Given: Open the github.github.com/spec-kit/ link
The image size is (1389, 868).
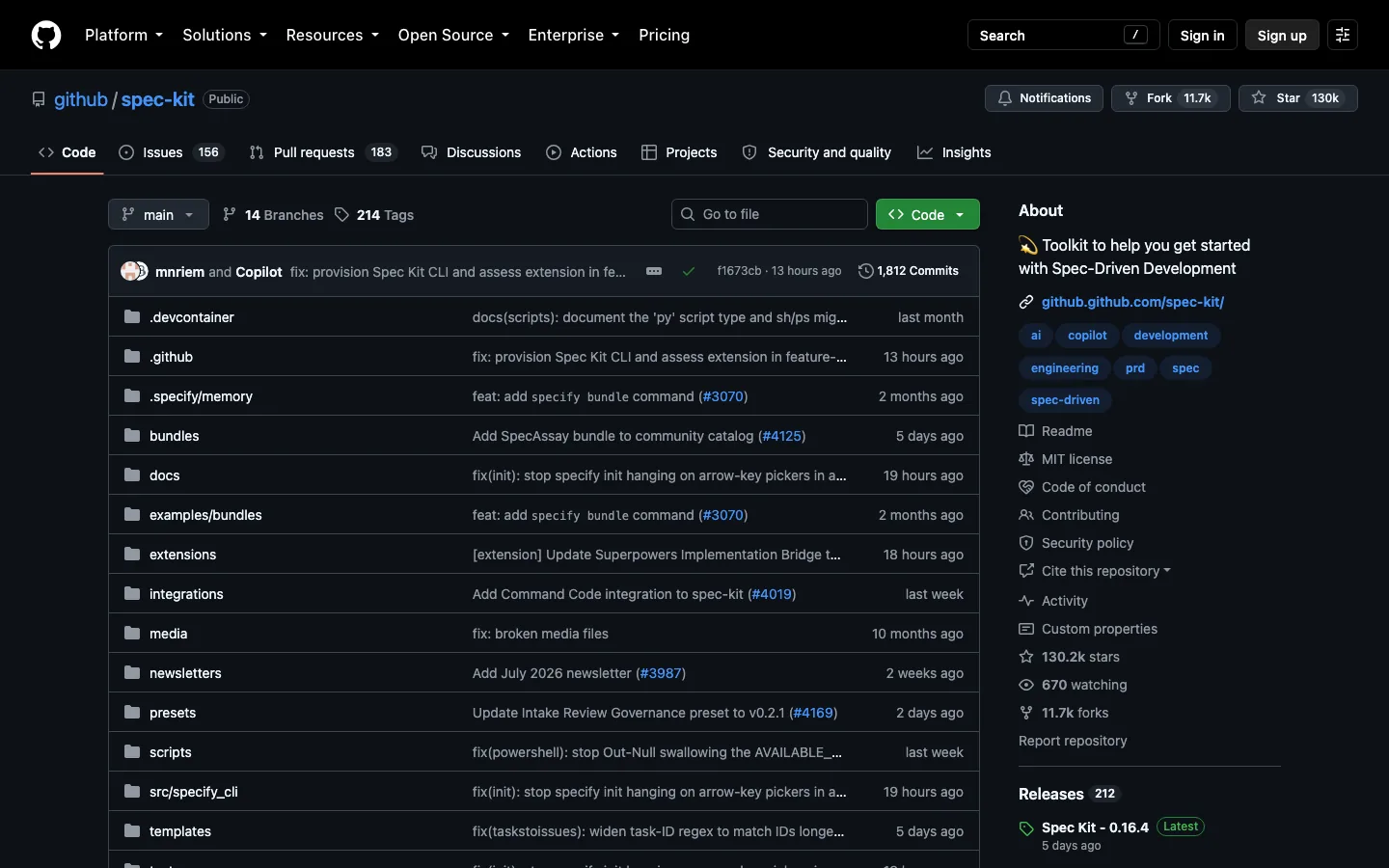Looking at the screenshot, I should (1132, 302).
